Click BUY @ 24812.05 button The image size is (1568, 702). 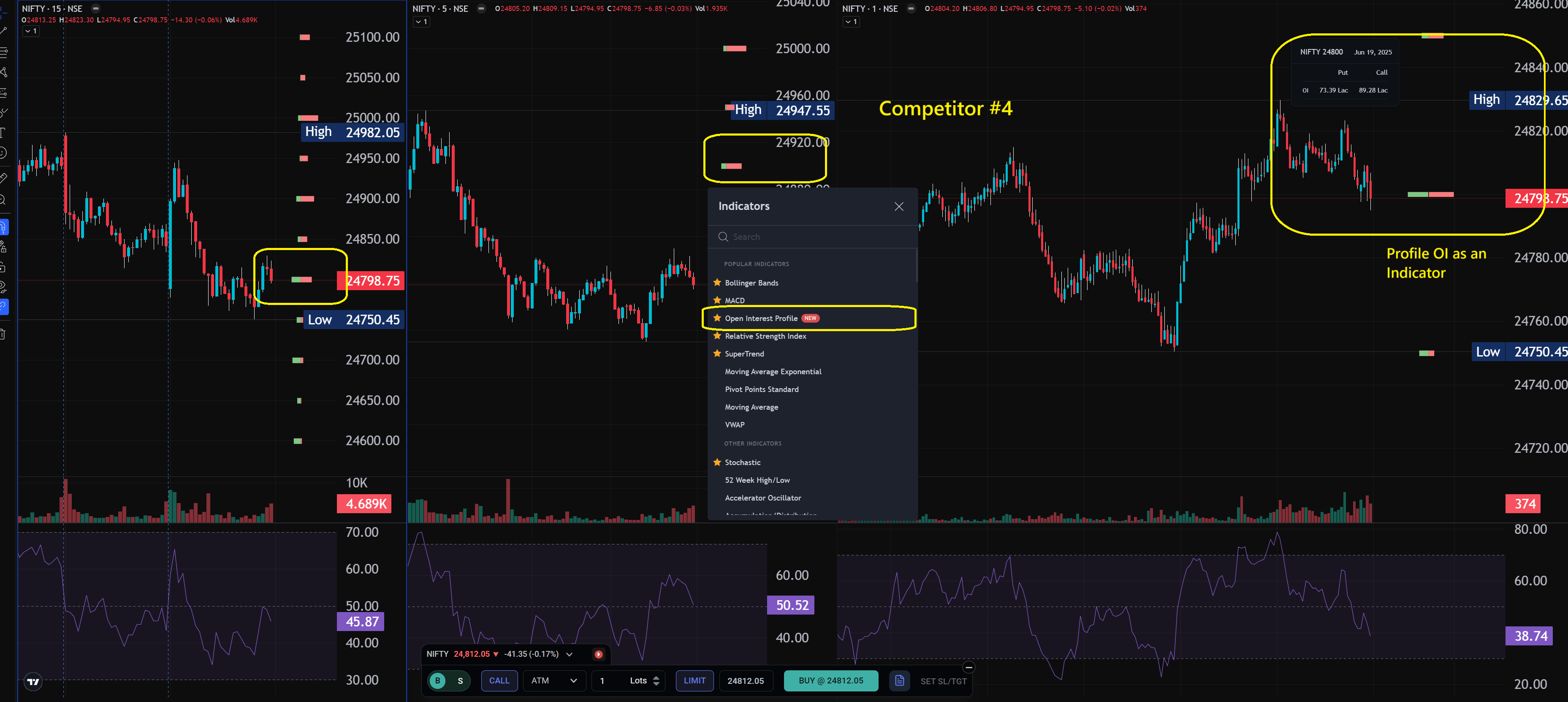[831, 681]
